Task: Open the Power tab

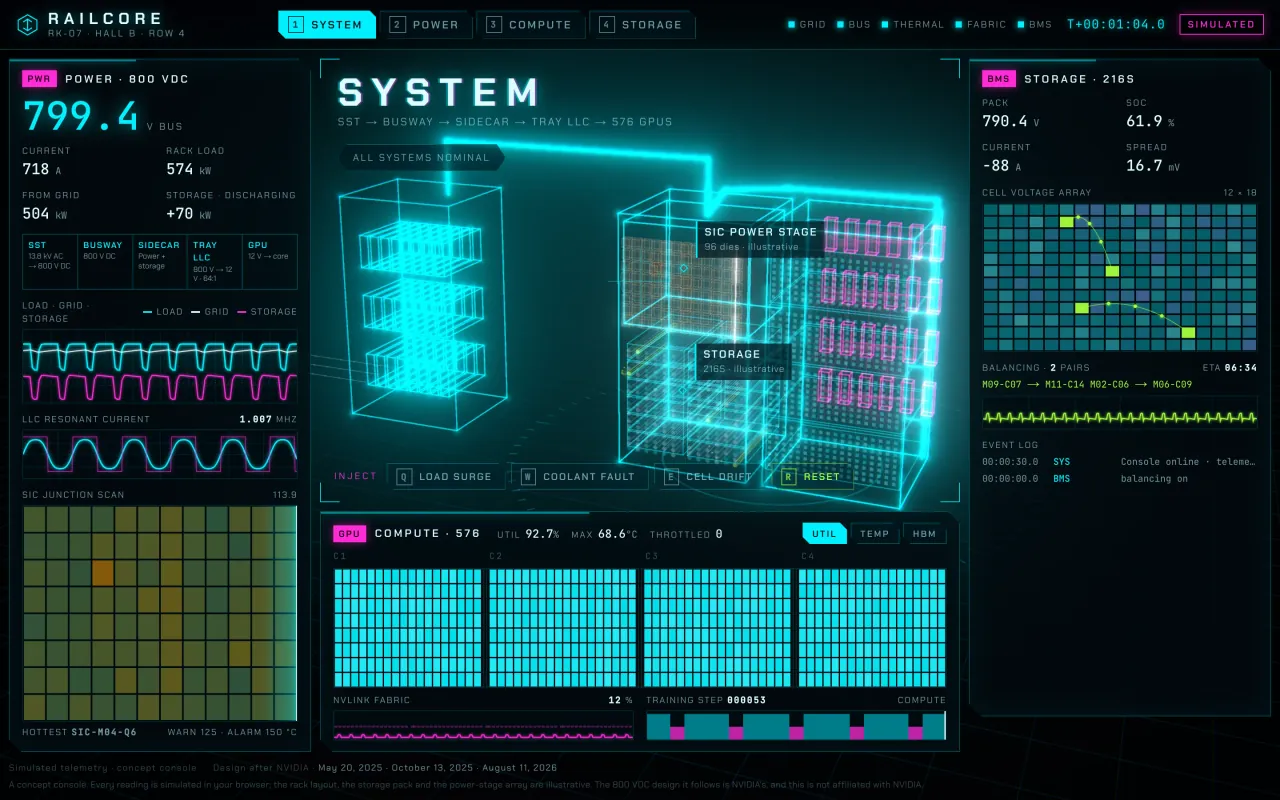Action: [x=425, y=25]
